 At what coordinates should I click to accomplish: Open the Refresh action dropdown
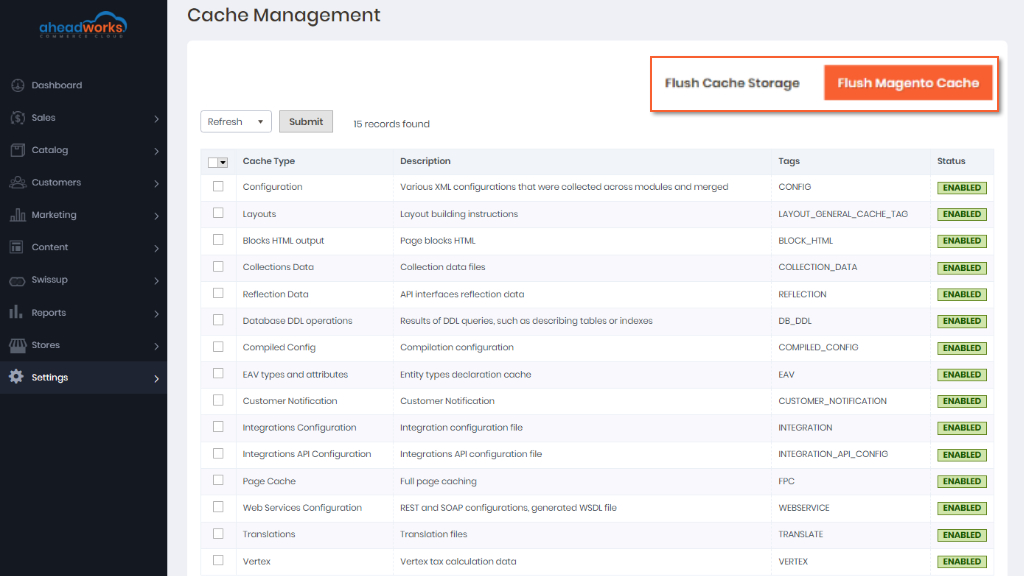[x=236, y=121]
